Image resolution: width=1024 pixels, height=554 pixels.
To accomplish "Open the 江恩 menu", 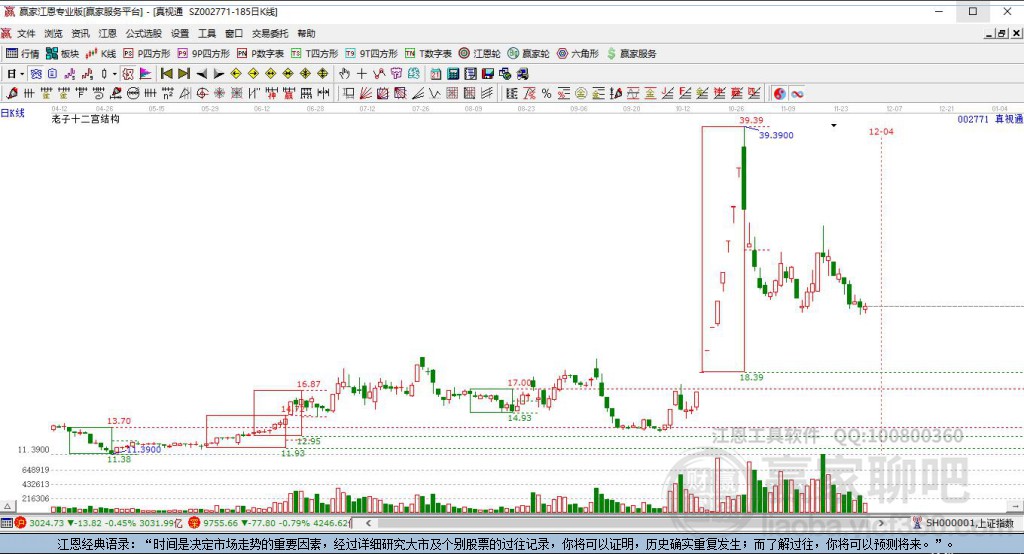I will (107, 33).
